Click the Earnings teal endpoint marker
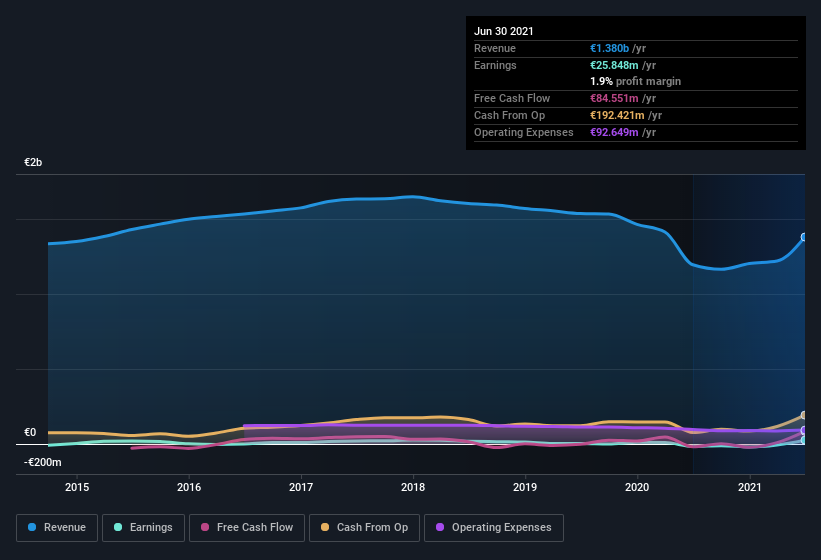Screen dimensions: 821x560 coord(804,440)
